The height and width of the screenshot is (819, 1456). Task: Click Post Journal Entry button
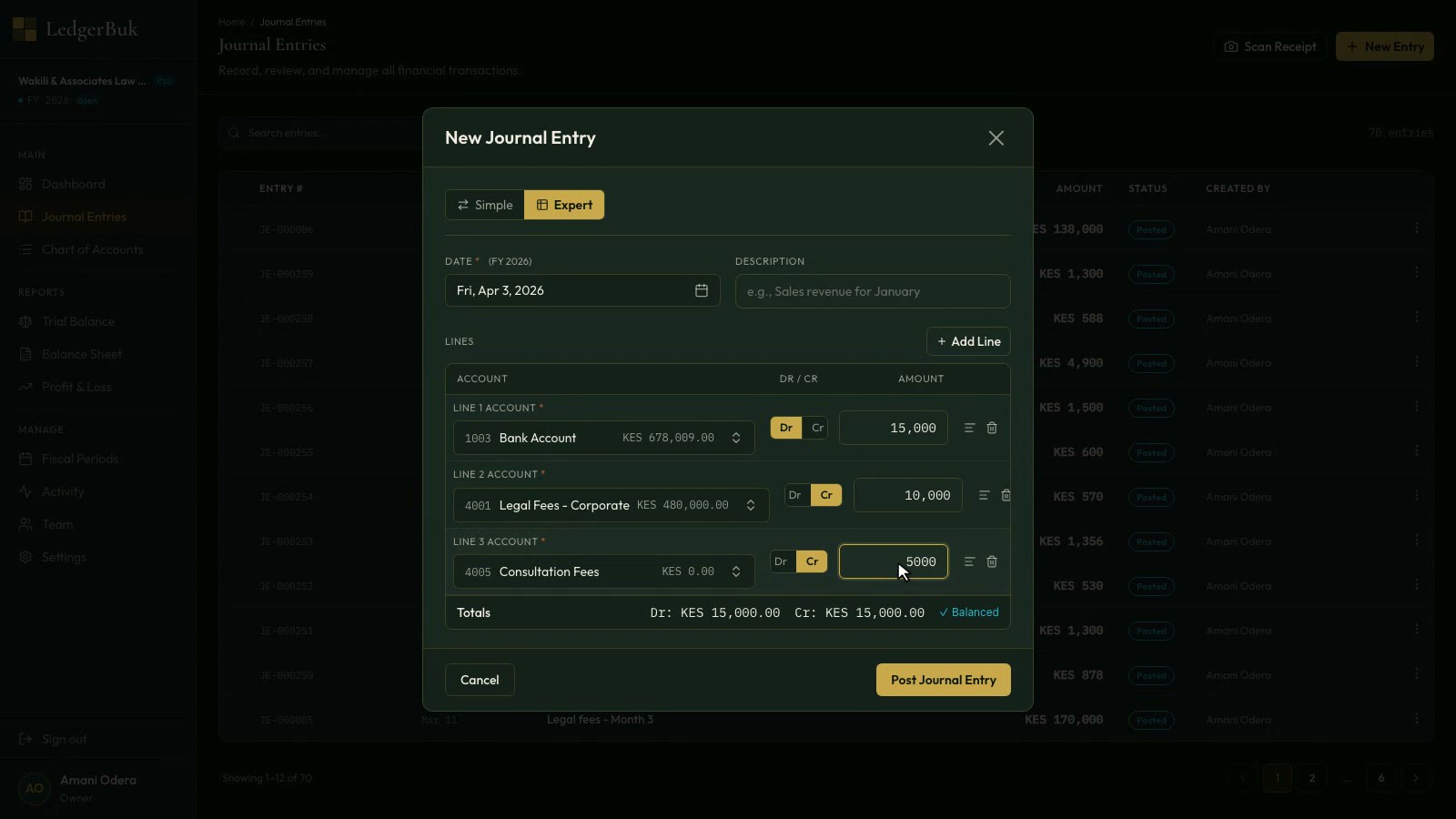[943, 680]
